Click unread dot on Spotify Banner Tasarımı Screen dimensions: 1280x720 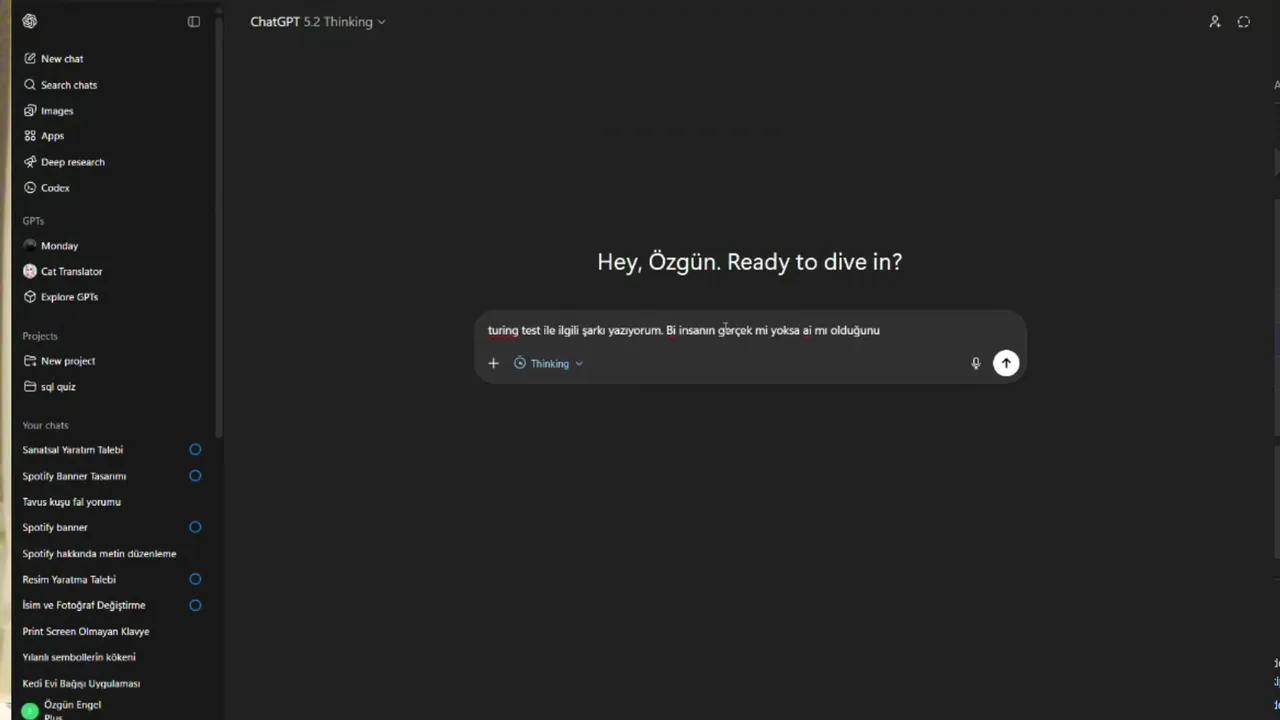tap(195, 476)
